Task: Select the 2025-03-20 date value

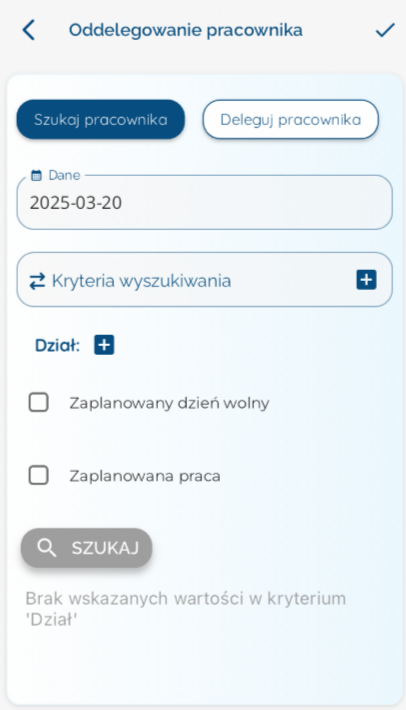Action: pos(76,202)
